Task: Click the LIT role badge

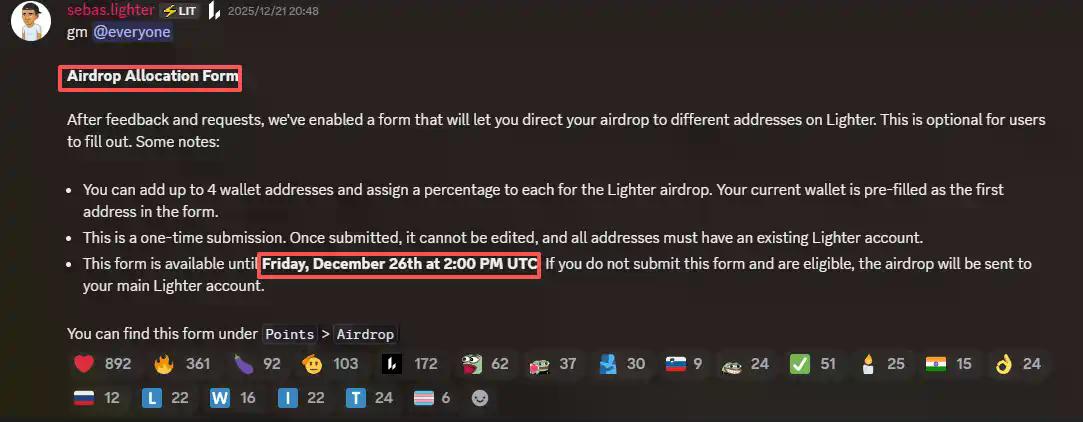Action: [x=180, y=11]
